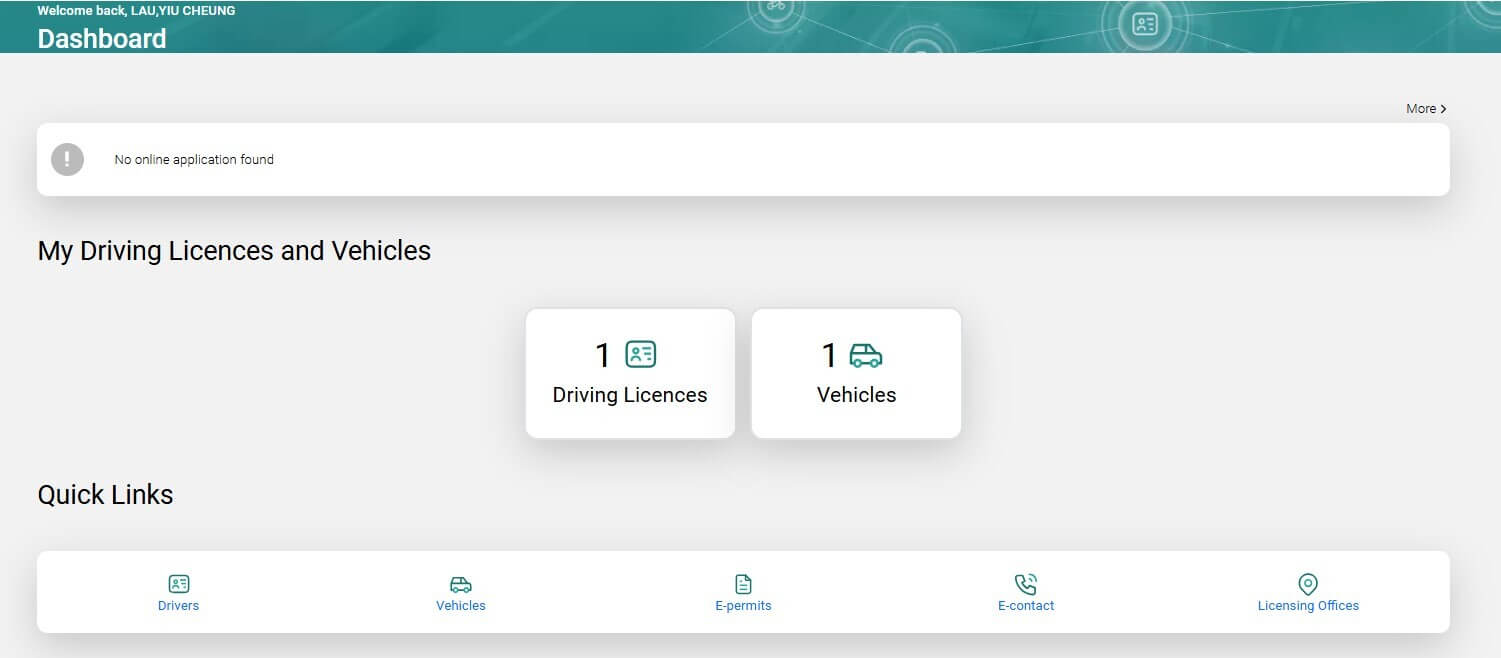This screenshot has width=1501, height=658.
Task: Click the No online application found notice
Action: click(194, 160)
